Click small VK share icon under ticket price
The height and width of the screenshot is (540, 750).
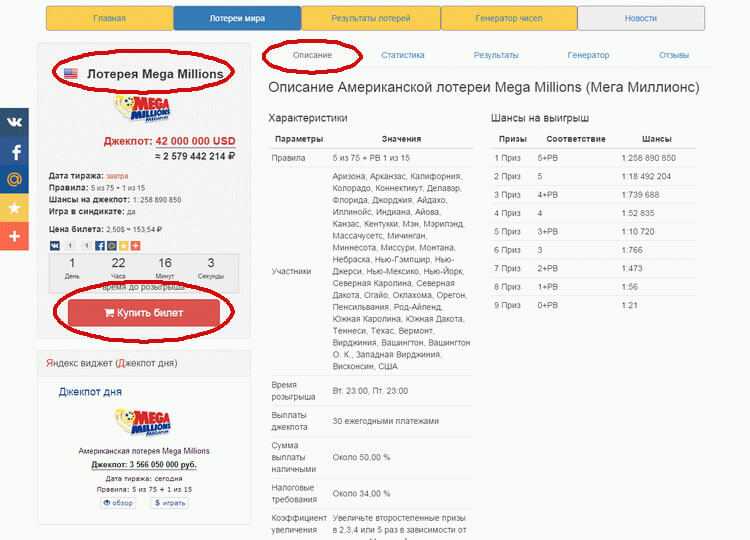click(55, 245)
